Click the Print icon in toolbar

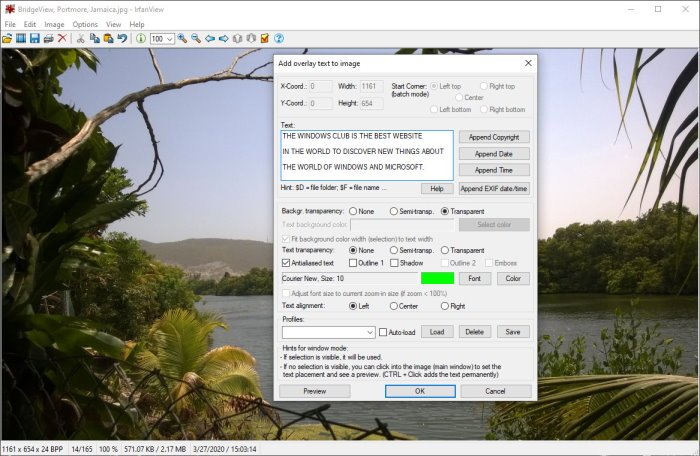point(48,38)
